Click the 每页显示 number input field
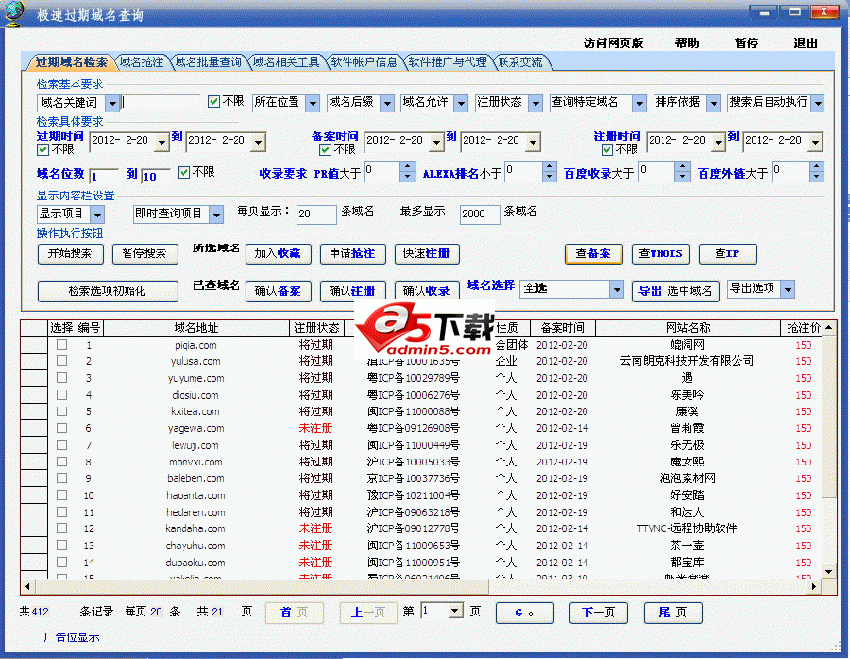This screenshot has width=850, height=659. click(316, 215)
